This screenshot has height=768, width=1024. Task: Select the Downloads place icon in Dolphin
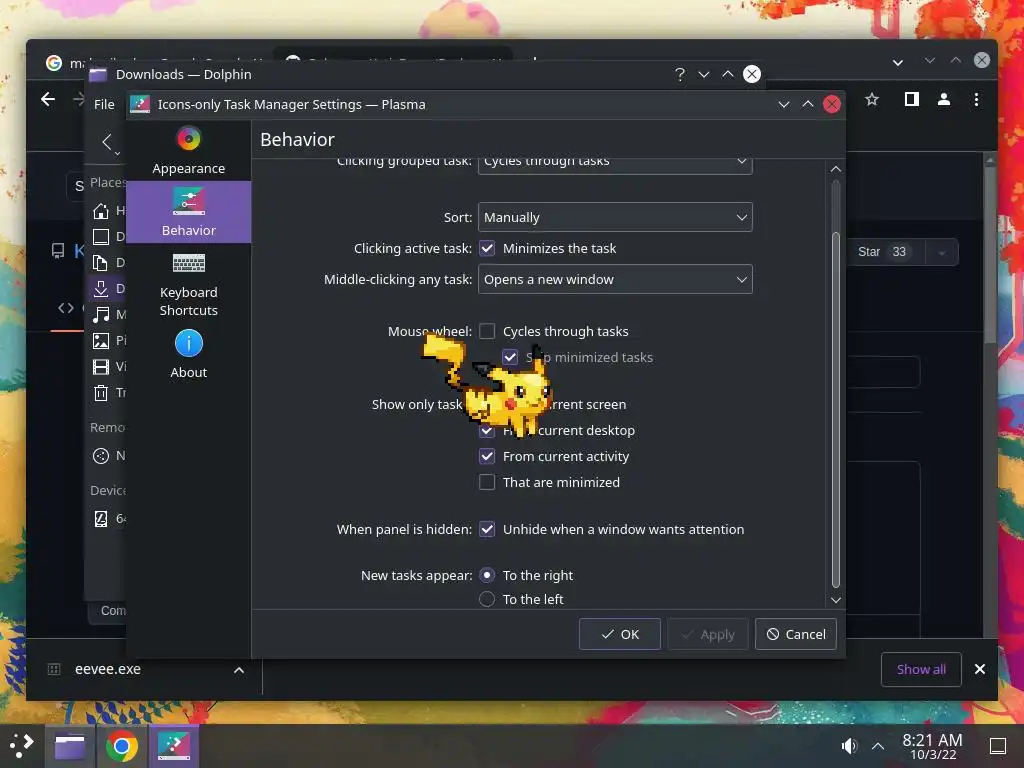101,288
